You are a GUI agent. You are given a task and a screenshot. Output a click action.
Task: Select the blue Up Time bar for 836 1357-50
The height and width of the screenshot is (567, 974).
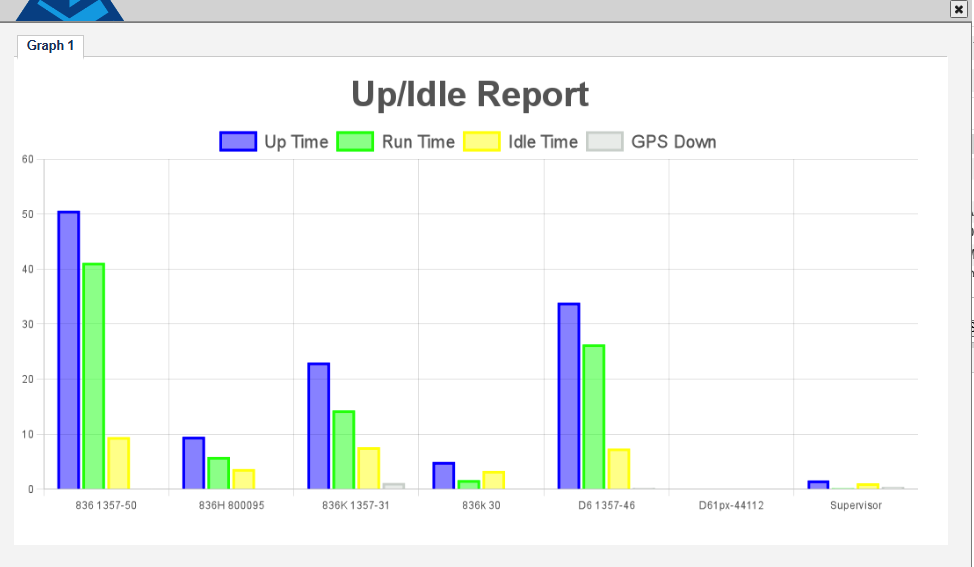(68, 350)
